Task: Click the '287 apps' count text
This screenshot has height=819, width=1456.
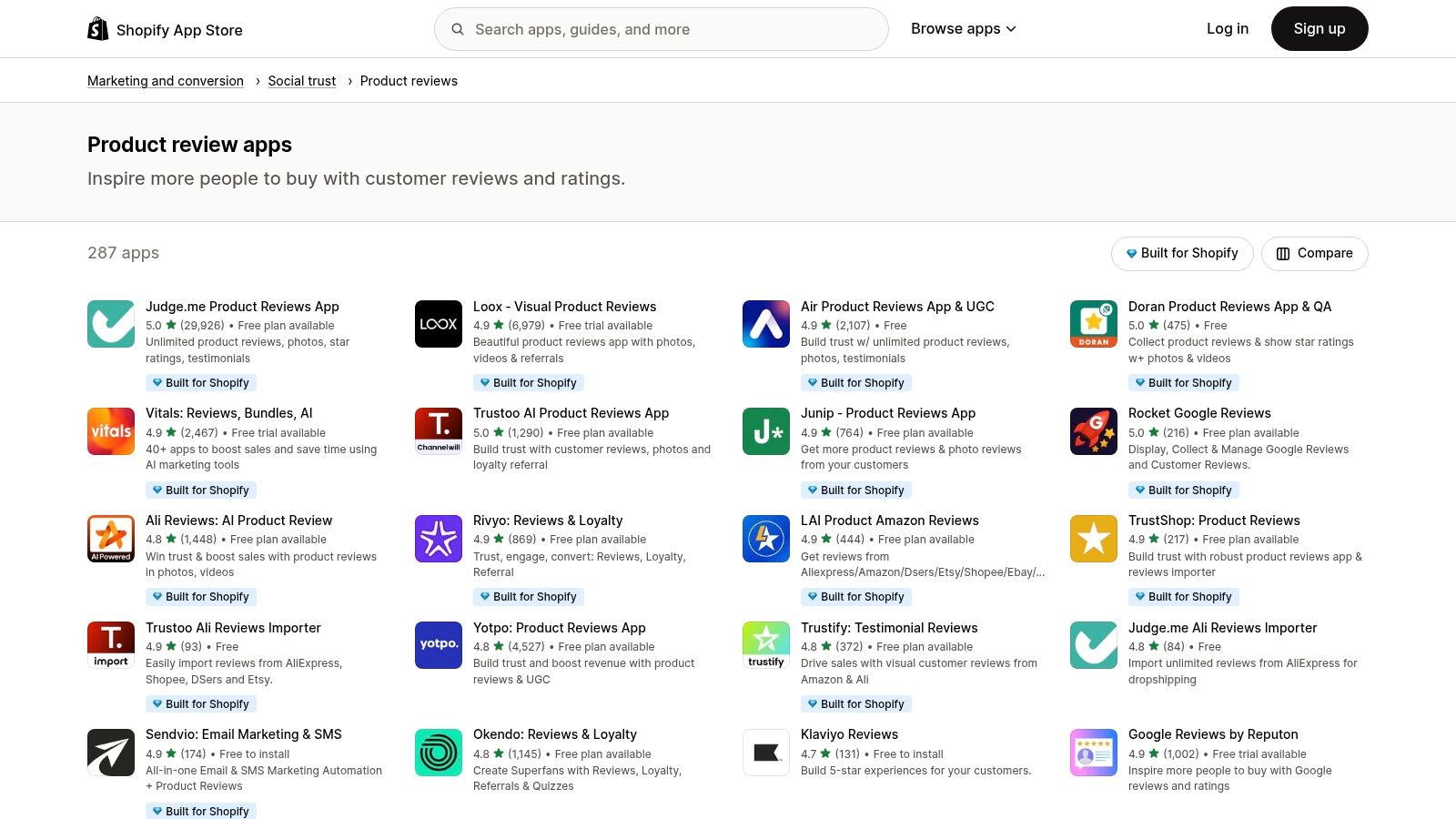Action: [123, 253]
